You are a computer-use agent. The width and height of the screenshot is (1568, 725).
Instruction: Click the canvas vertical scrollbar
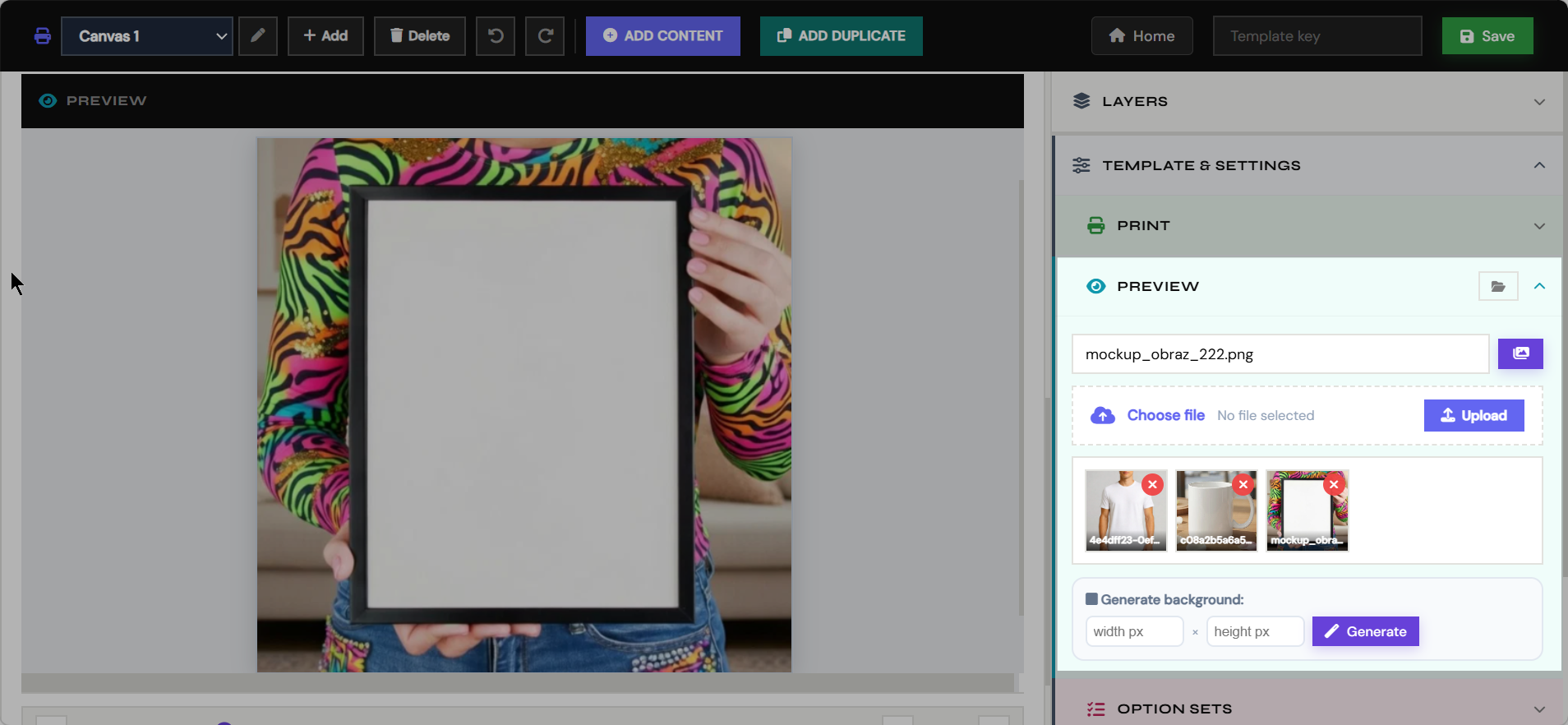pos(1021,397)
